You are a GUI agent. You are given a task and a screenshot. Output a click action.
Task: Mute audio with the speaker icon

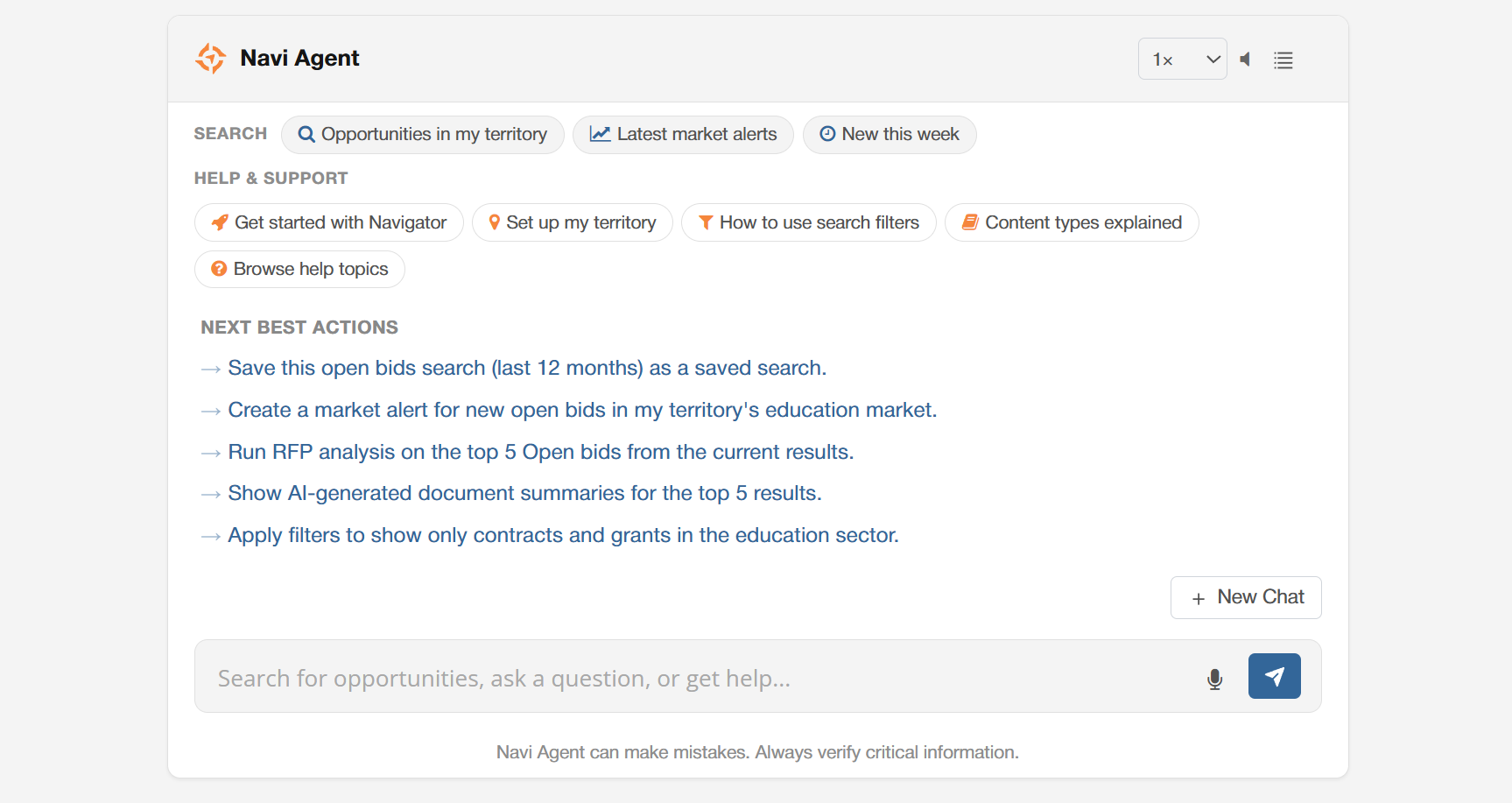1245,60
